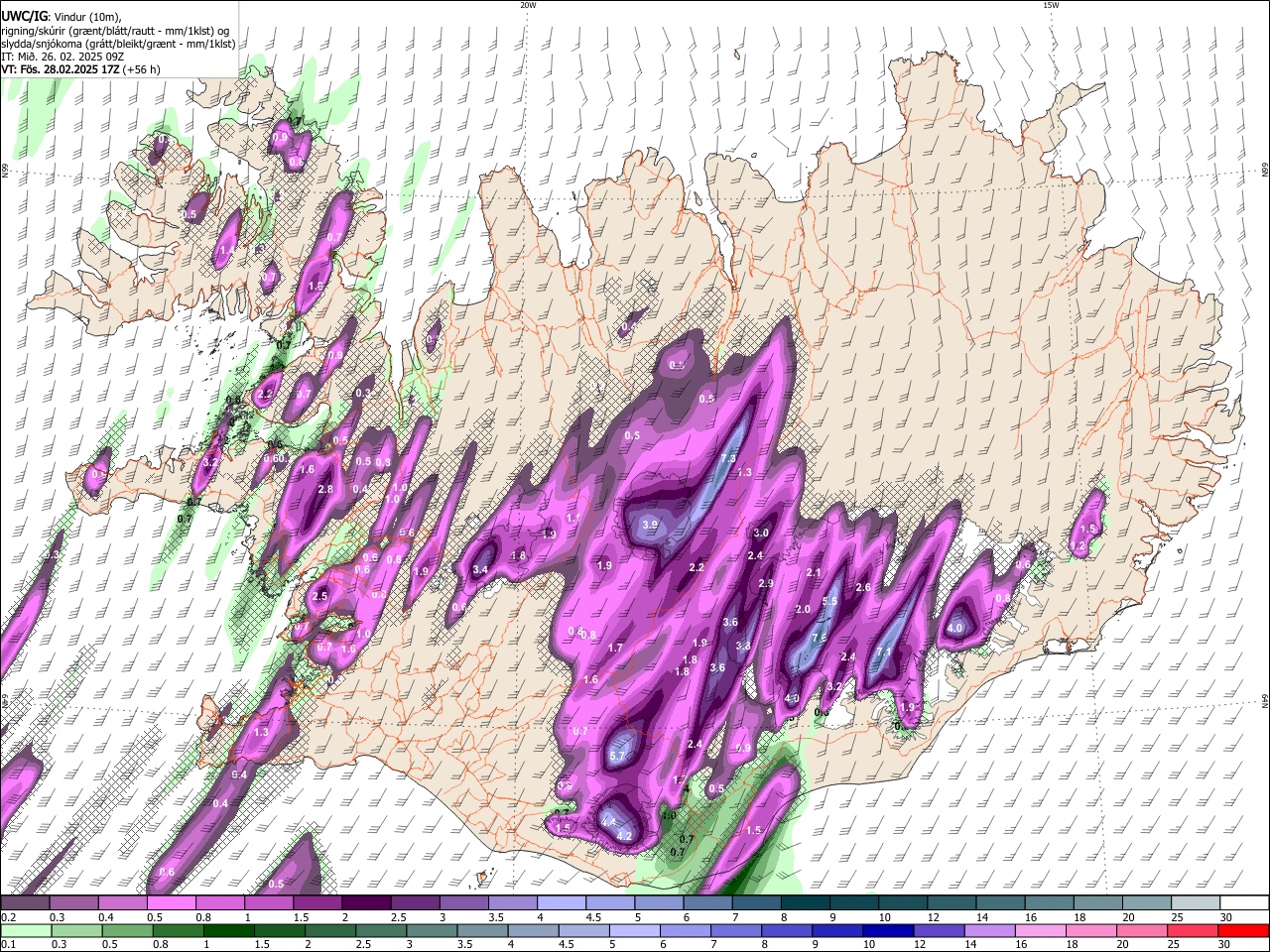
Task: Click the '3.9' precipitation value on the map
Action: coord(651,525)
